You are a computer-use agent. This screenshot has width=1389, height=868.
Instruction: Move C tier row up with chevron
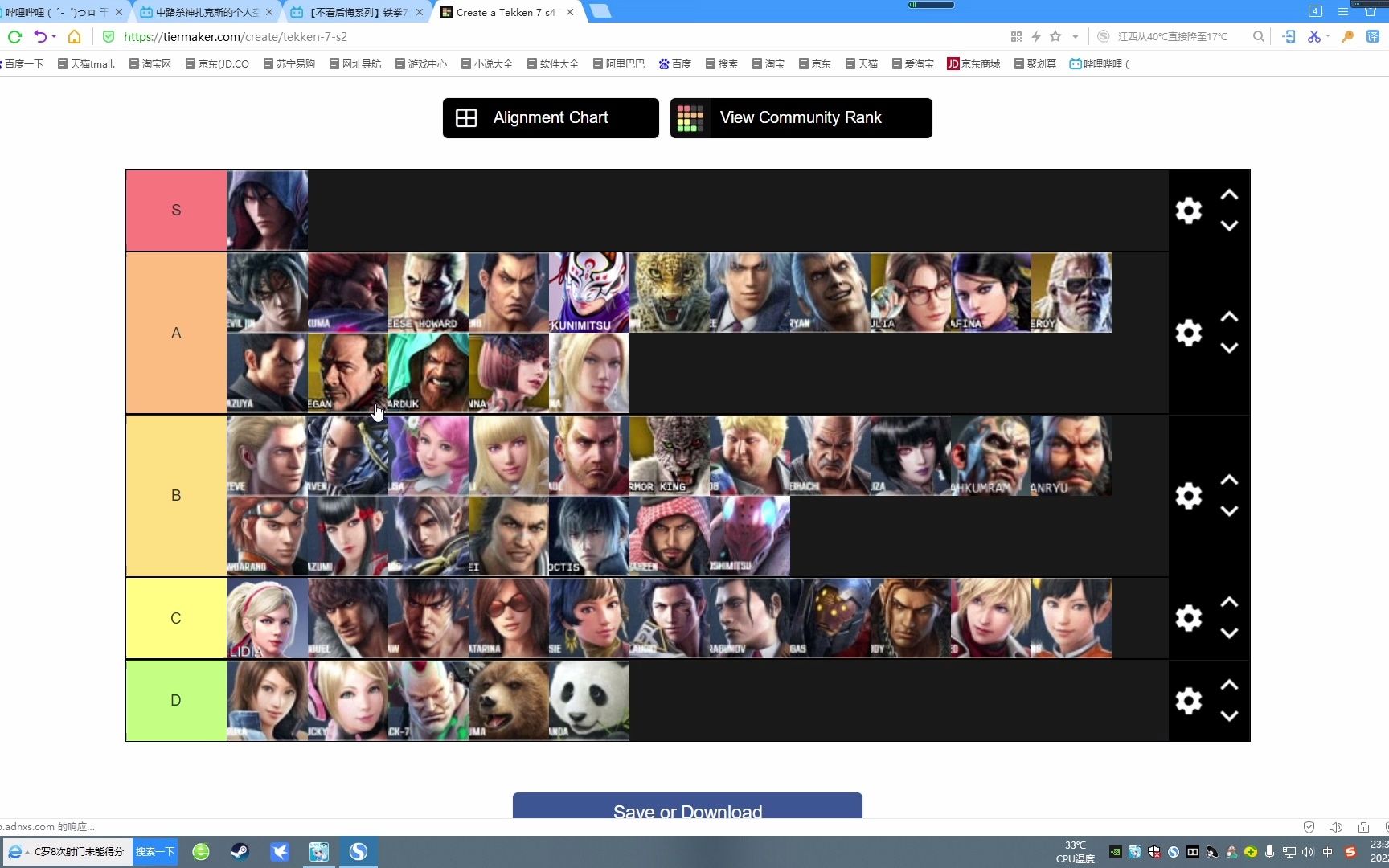click(1229, 602)
